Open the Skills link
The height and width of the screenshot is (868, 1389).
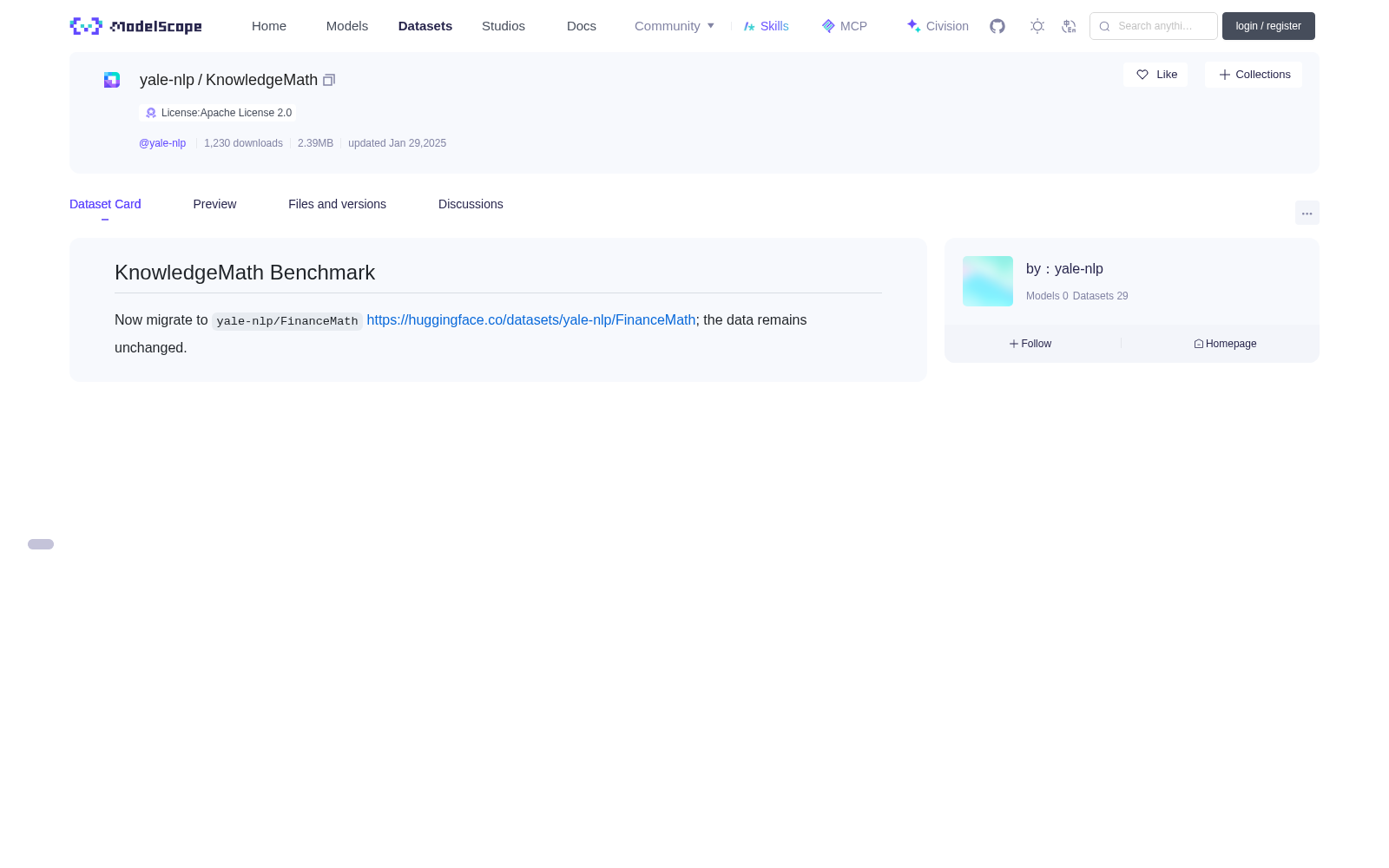pyautogui.click(x=766, y=26)
